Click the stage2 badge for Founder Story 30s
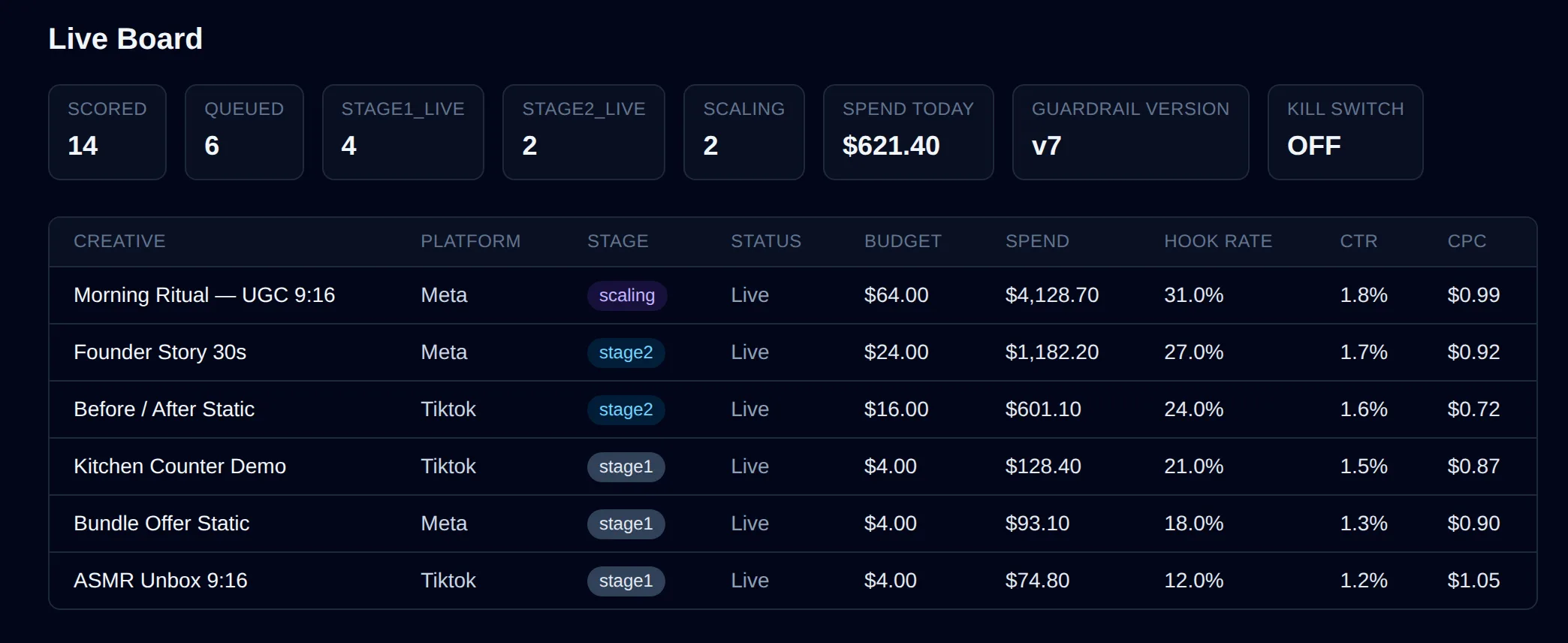Image resolution: width=1568 pixels, height=643 pixels. point(626,352)
